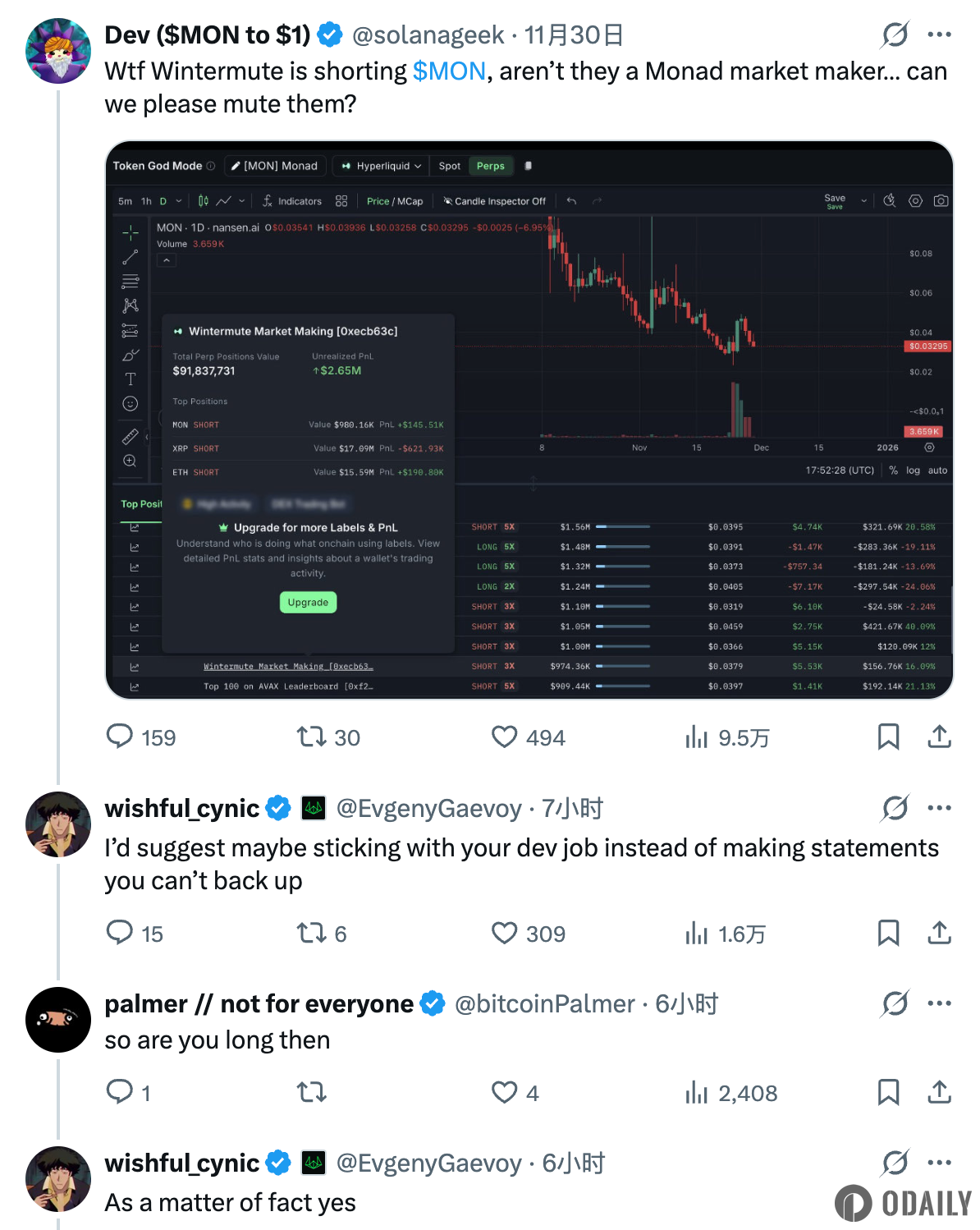Open the @EvgenyGaevoy handle in last reply
980x1230 pixels.
pyautogui.click(x=428, y=1163)
